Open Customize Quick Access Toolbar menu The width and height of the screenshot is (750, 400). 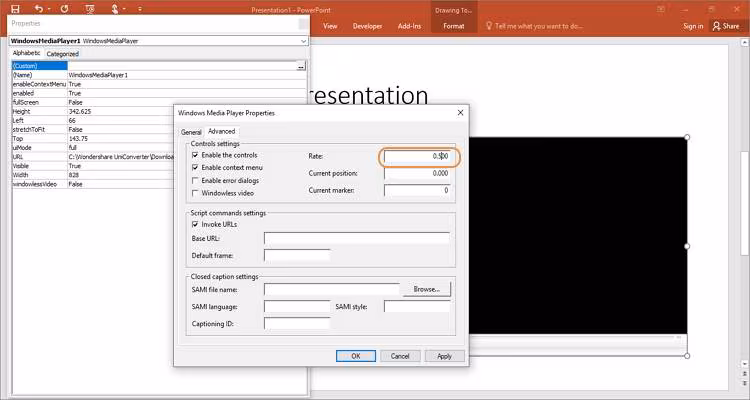[140, 9]
